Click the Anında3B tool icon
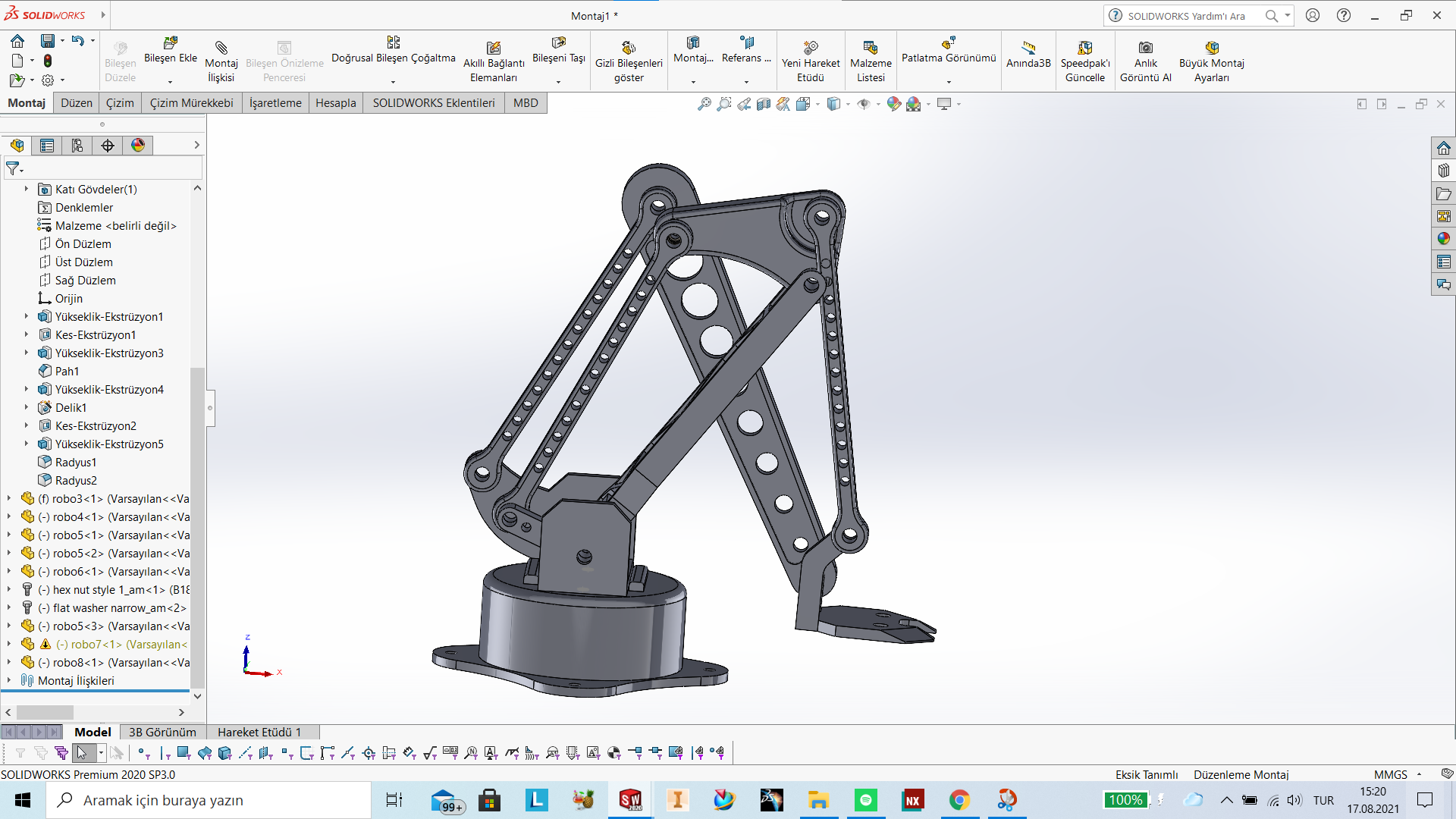Image resolution: width=1456 pixels, height=819 pixels. [x=1028, y=49]
